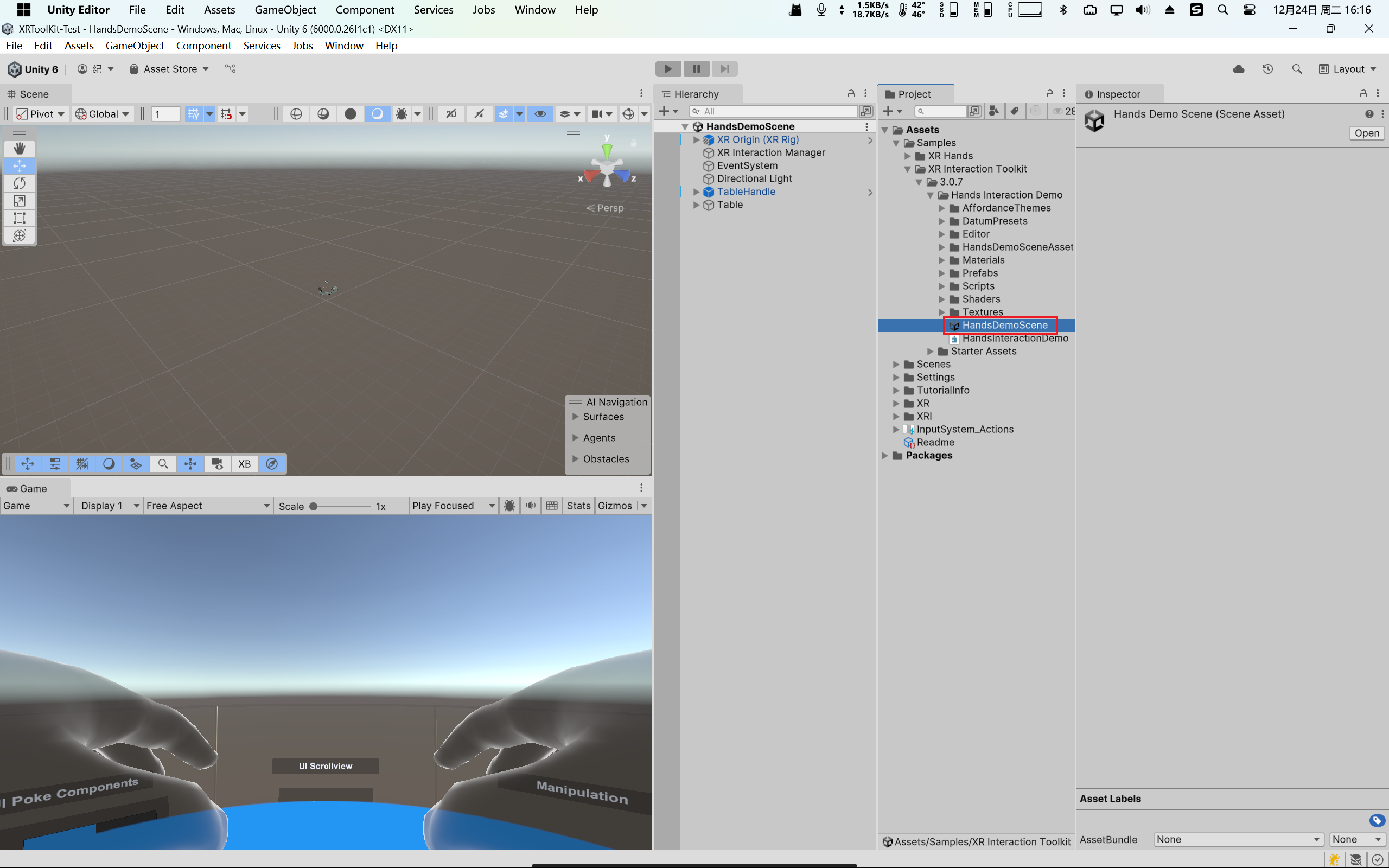Toggle Game view mute audio
The height and width of the screenshot is (868, 1389).
530,505
